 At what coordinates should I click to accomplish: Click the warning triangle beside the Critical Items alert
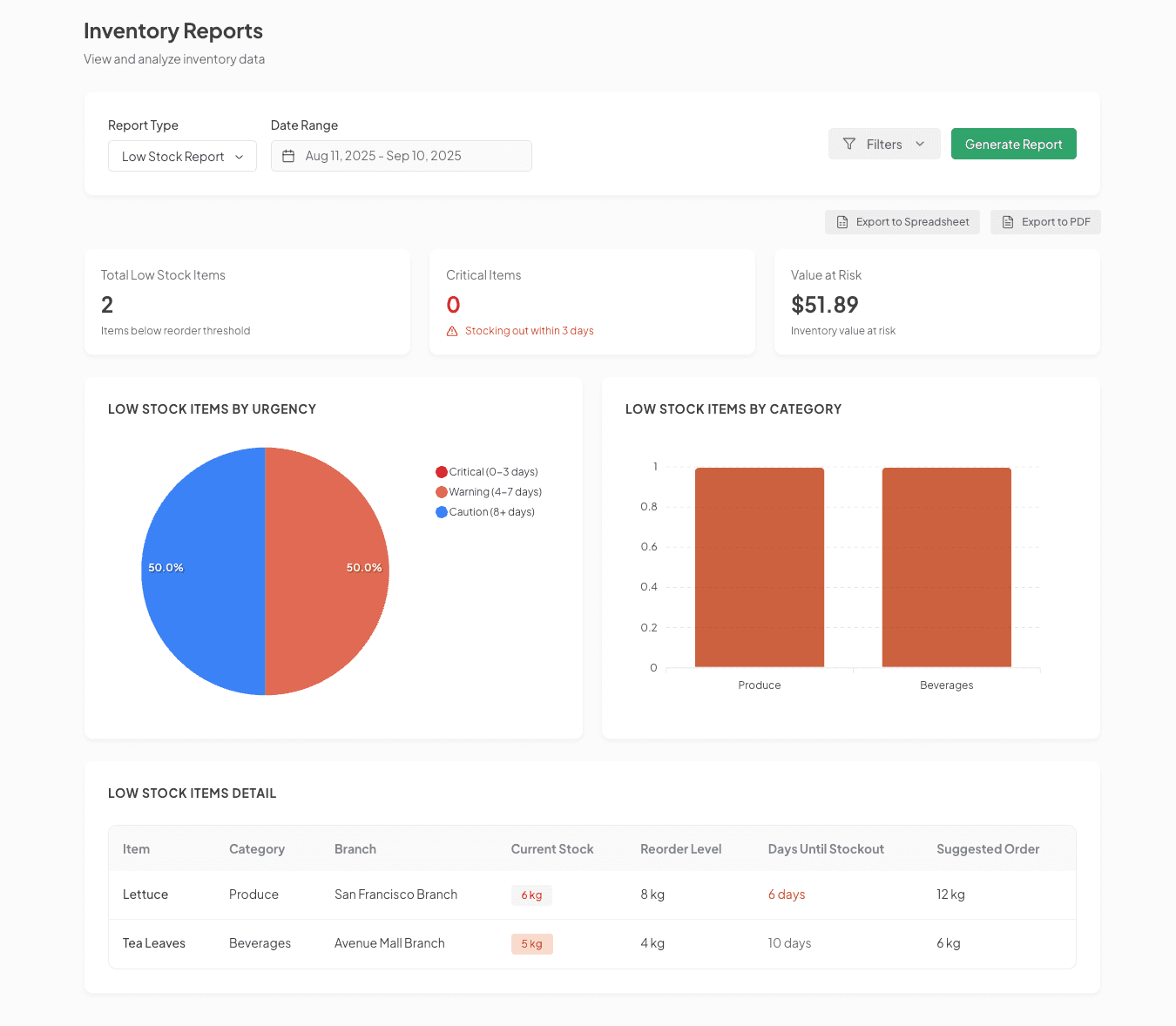pos(451,330)
